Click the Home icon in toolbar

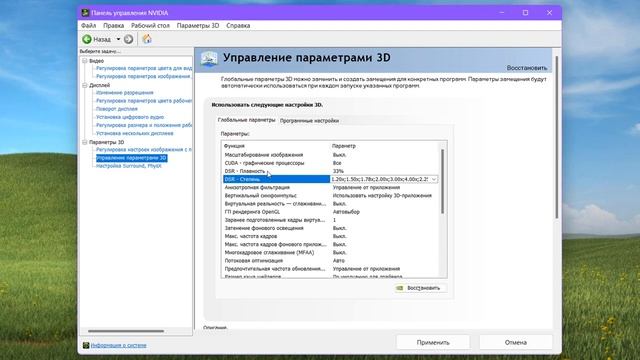(x=147, y=39)
